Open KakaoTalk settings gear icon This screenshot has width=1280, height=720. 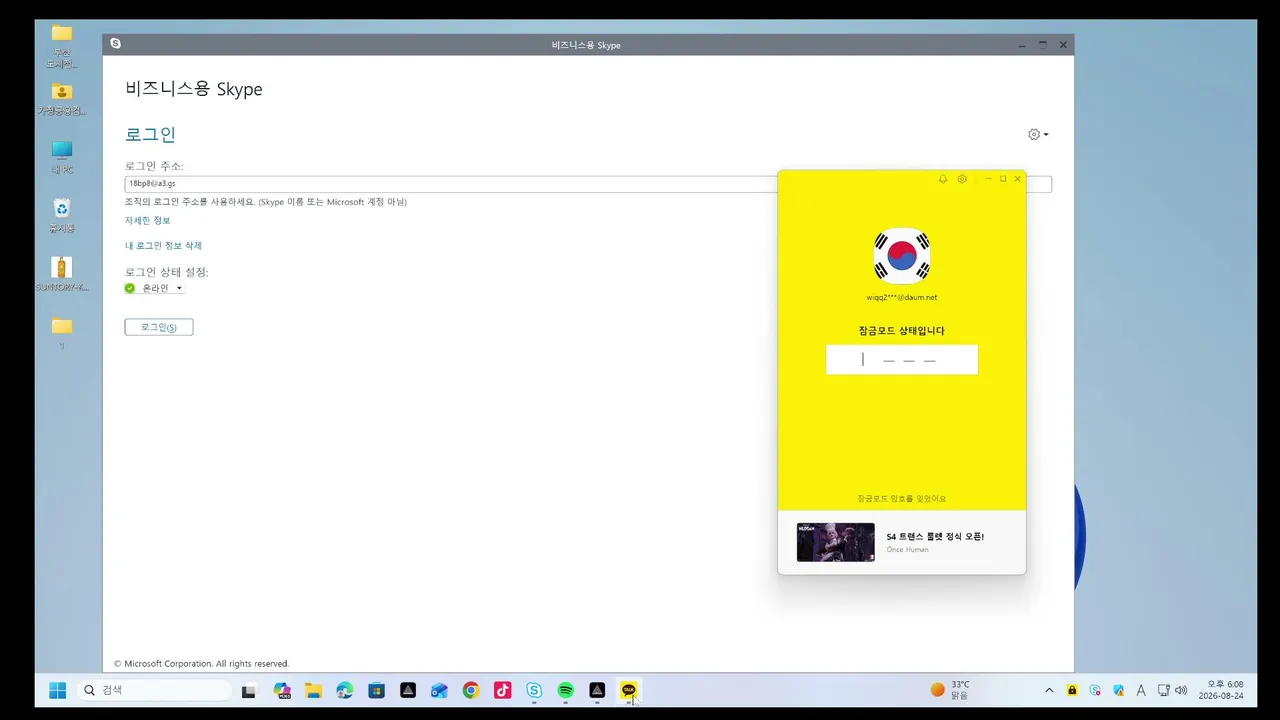(x=962, y=179)
